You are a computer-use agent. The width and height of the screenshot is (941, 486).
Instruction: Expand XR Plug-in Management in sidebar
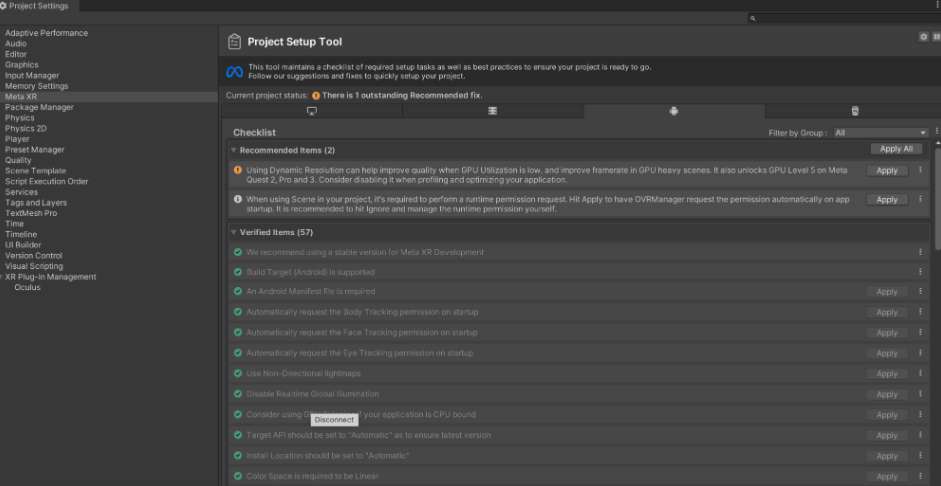(50, 277)
